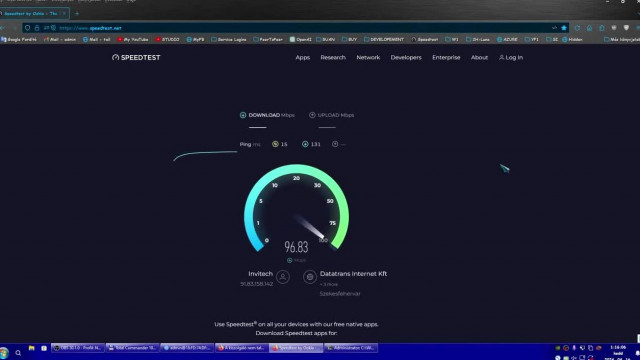This screenshot has height=360, width=640.
Task: Close the Speedtest by Ookla tab
Action: 64,13
